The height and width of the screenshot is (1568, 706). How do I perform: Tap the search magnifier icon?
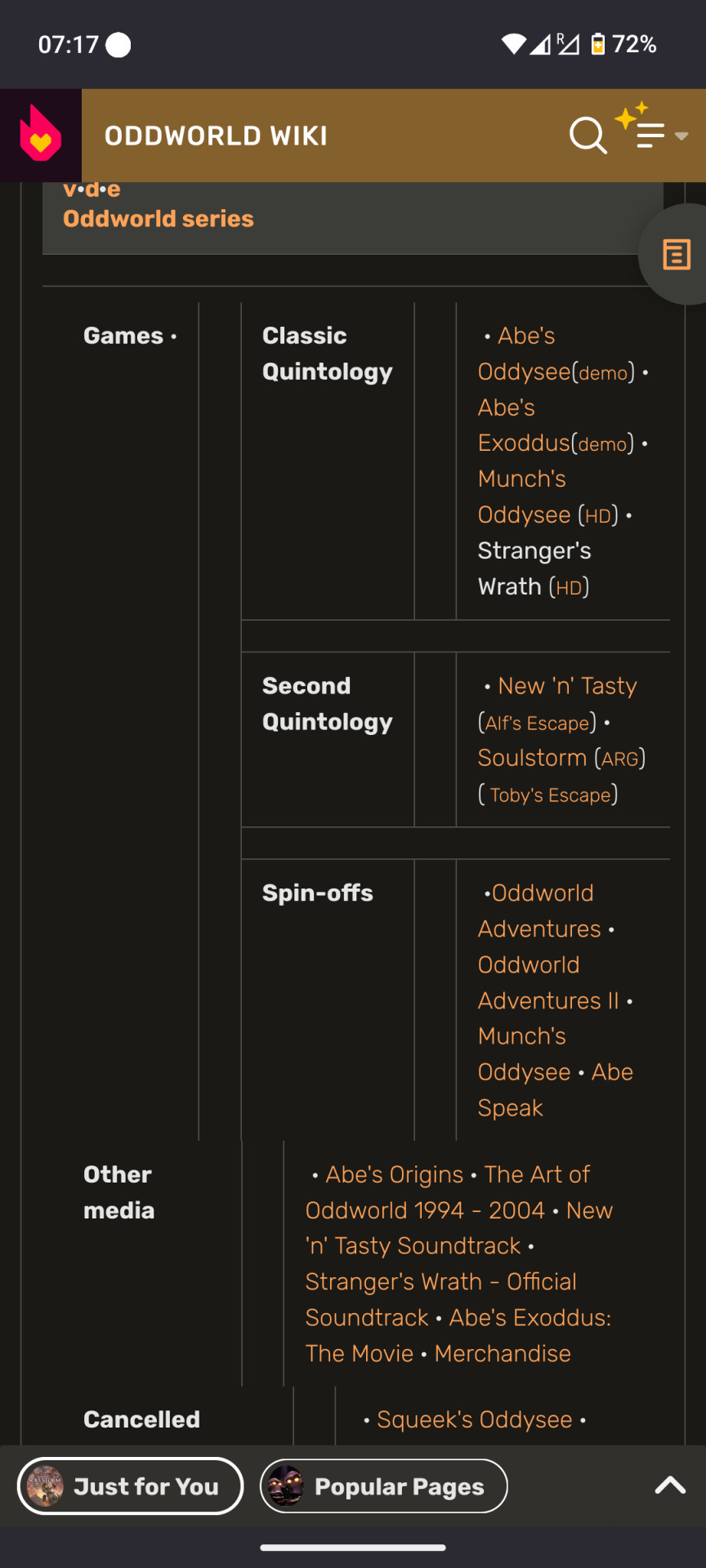[x=588, y=136]
